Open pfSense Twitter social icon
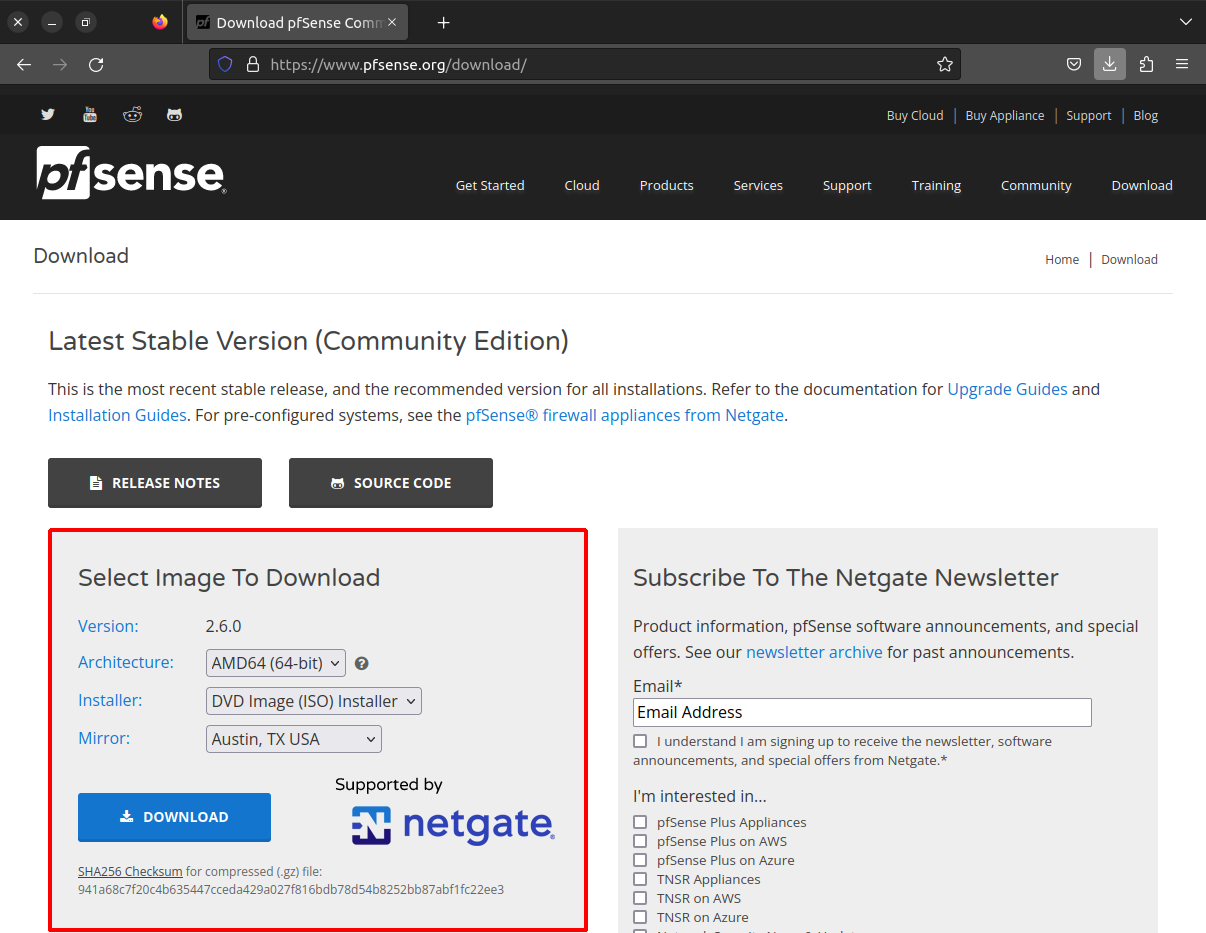The height and width of the screenshot is (933, 1206). point(48,115)
